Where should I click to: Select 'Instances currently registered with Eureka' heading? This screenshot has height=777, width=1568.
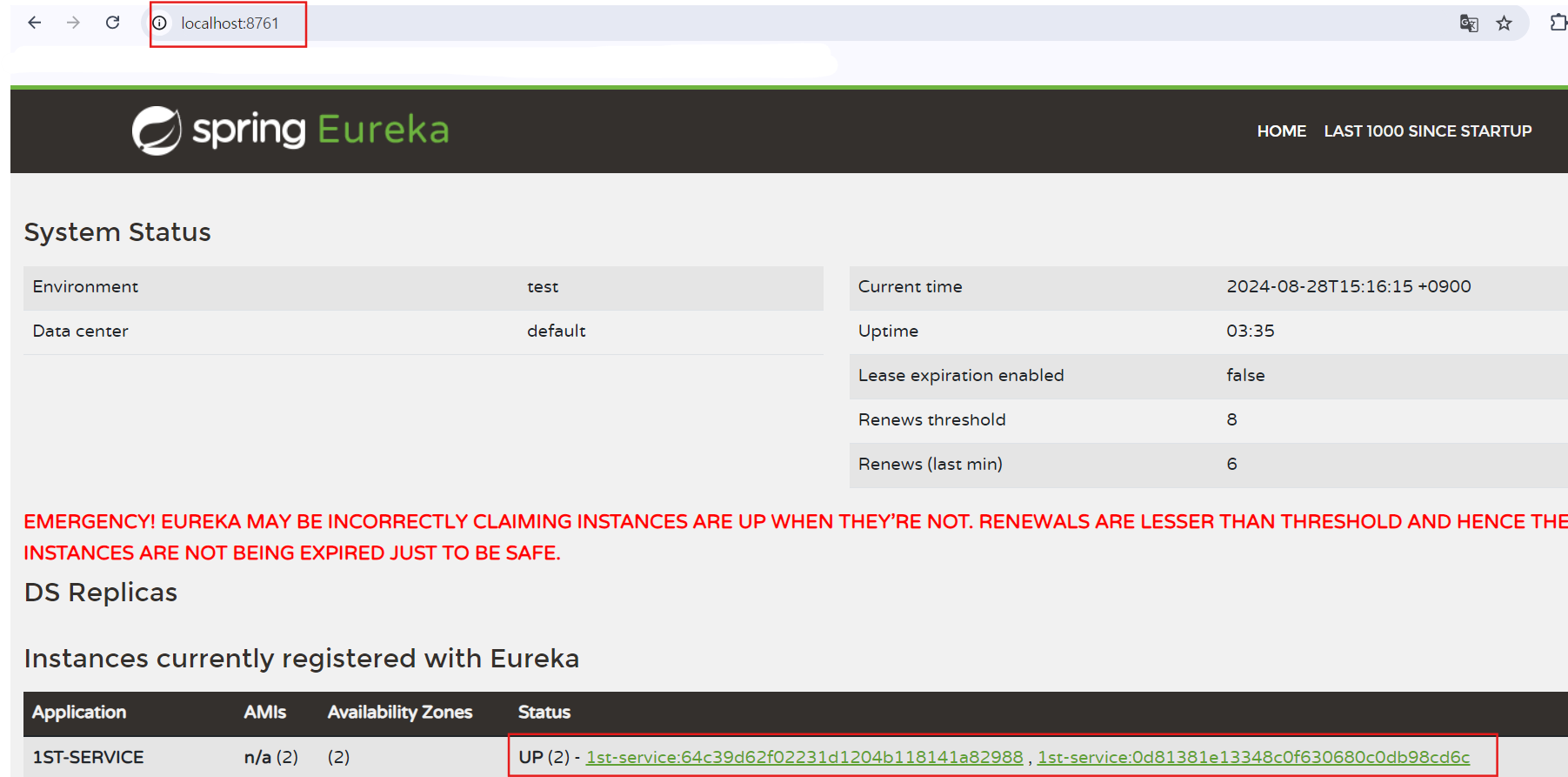click(302, 659)
